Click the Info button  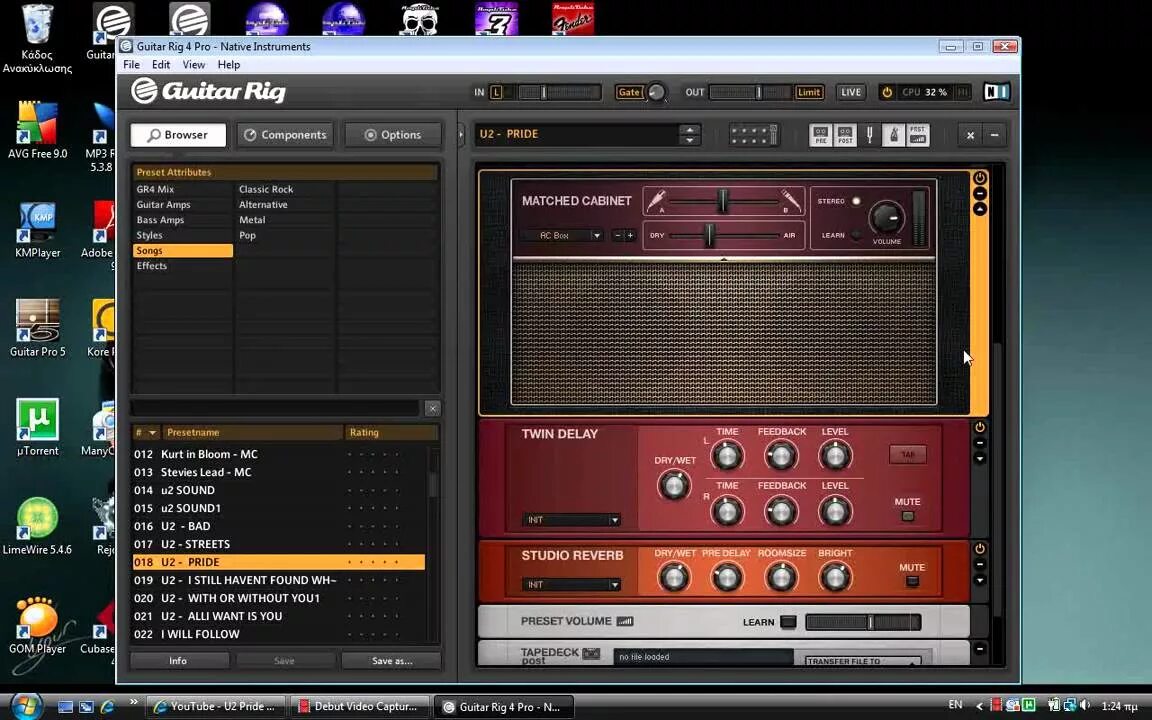click(x=178, y=660)
